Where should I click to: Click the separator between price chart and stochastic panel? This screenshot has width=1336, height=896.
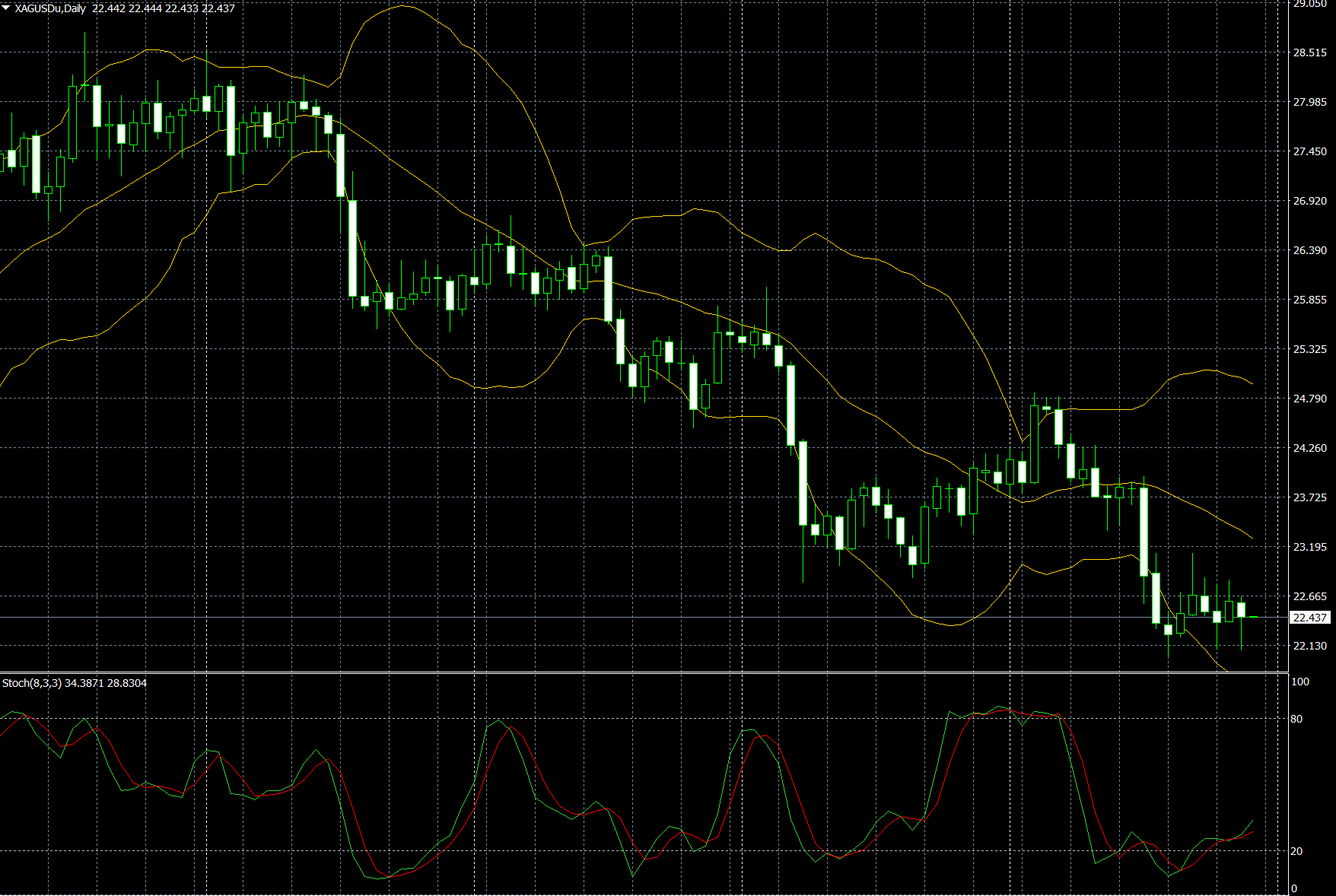click(644, 673)
